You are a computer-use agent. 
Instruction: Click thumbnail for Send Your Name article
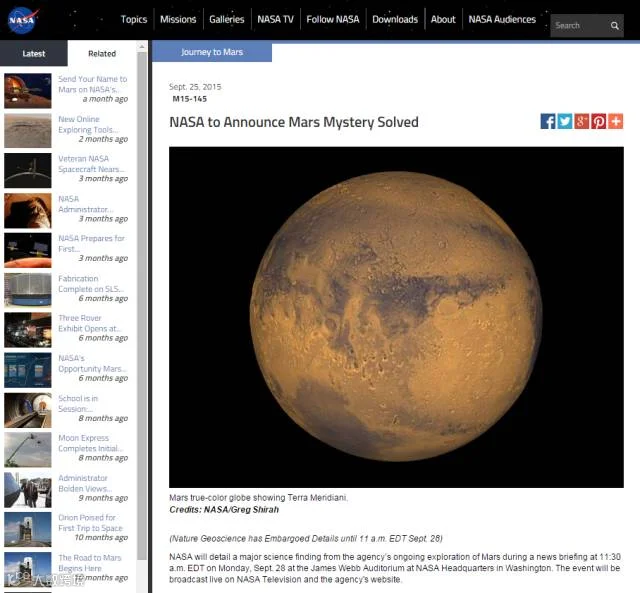28,91
